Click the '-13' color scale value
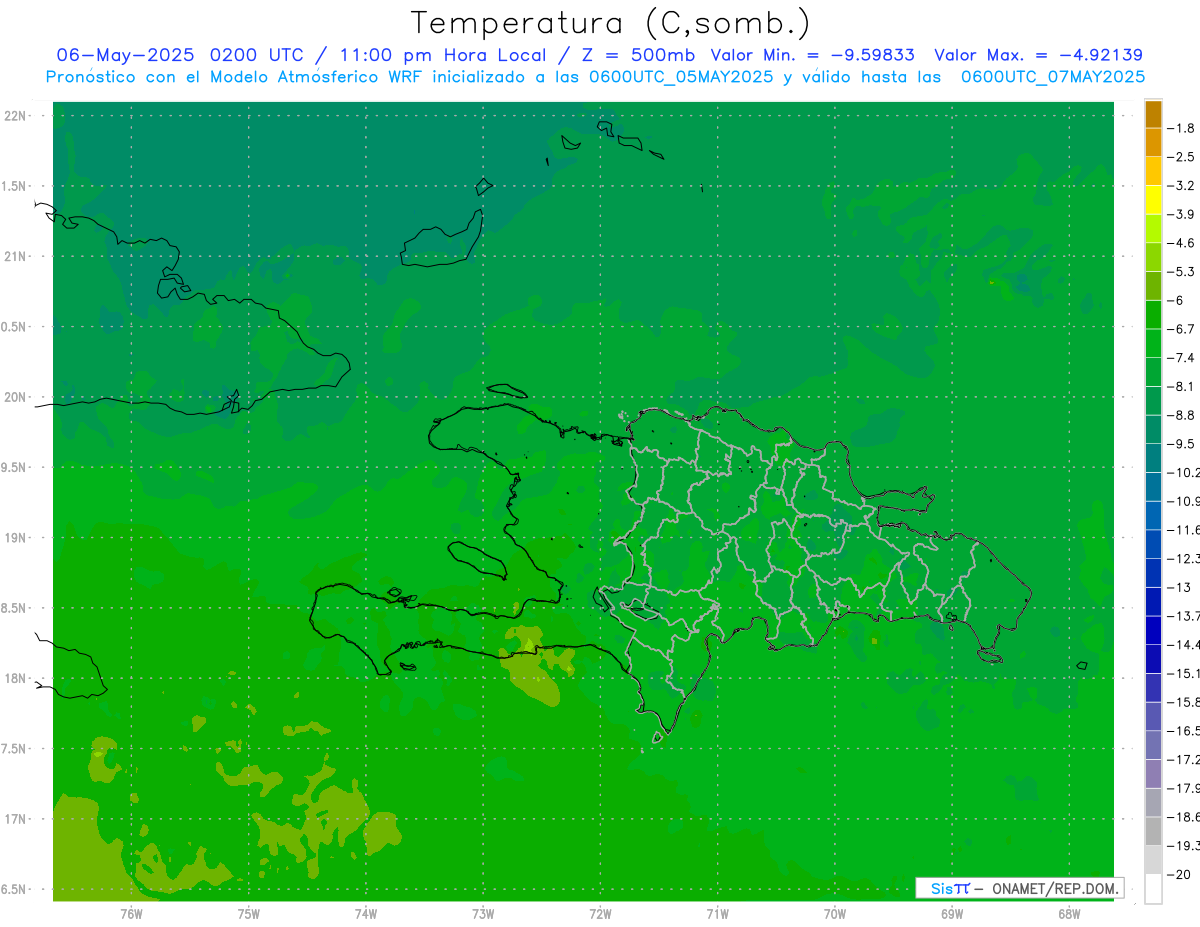The image size is (1200, 927). 1178,587
